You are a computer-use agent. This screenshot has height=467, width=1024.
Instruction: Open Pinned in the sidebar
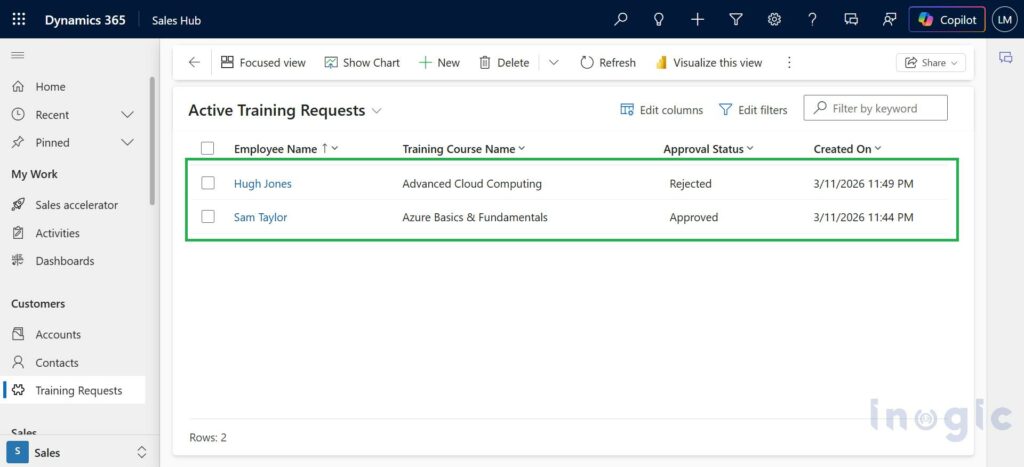coord(52,142)
